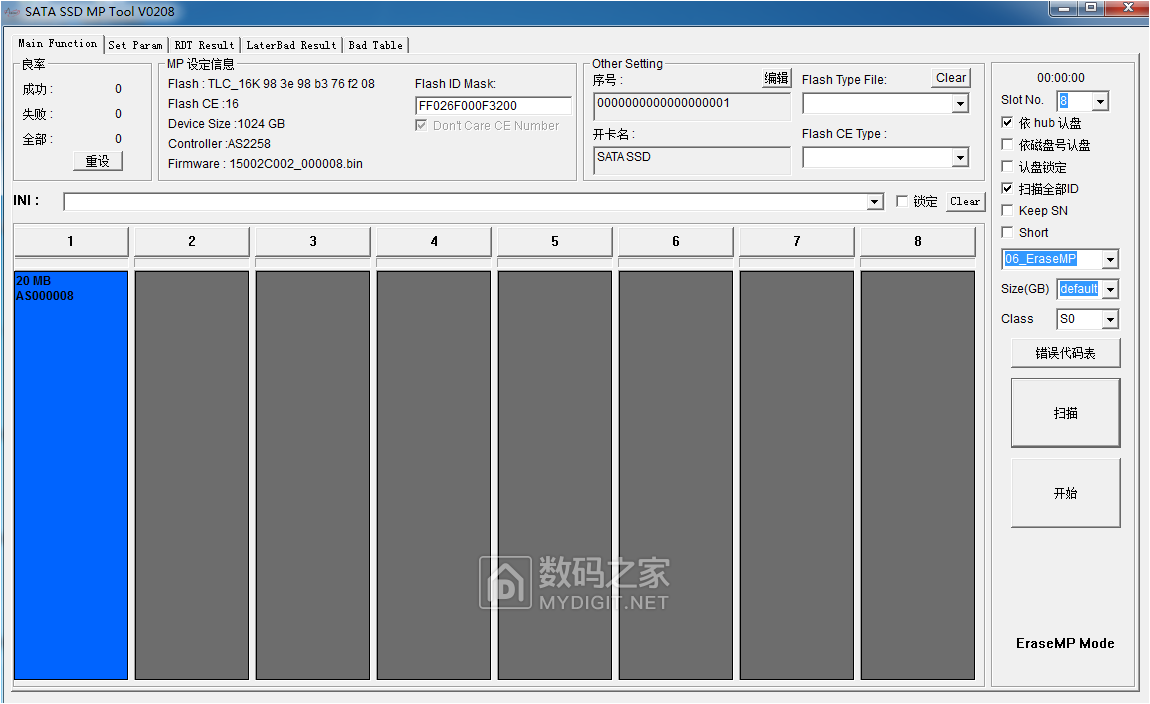This screenshot has height=704, width=1150.
Task: Select the blue slot 1 AS000008 panel
Action: [71, 475]
